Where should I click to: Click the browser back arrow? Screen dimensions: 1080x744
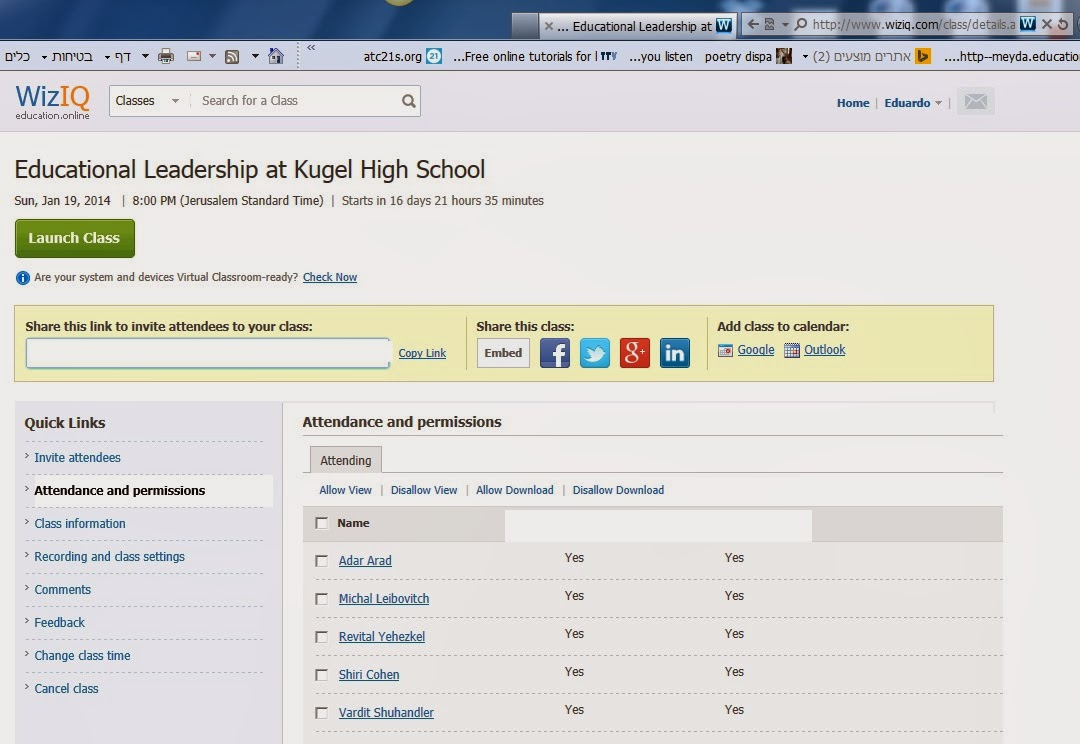point(753,24)
